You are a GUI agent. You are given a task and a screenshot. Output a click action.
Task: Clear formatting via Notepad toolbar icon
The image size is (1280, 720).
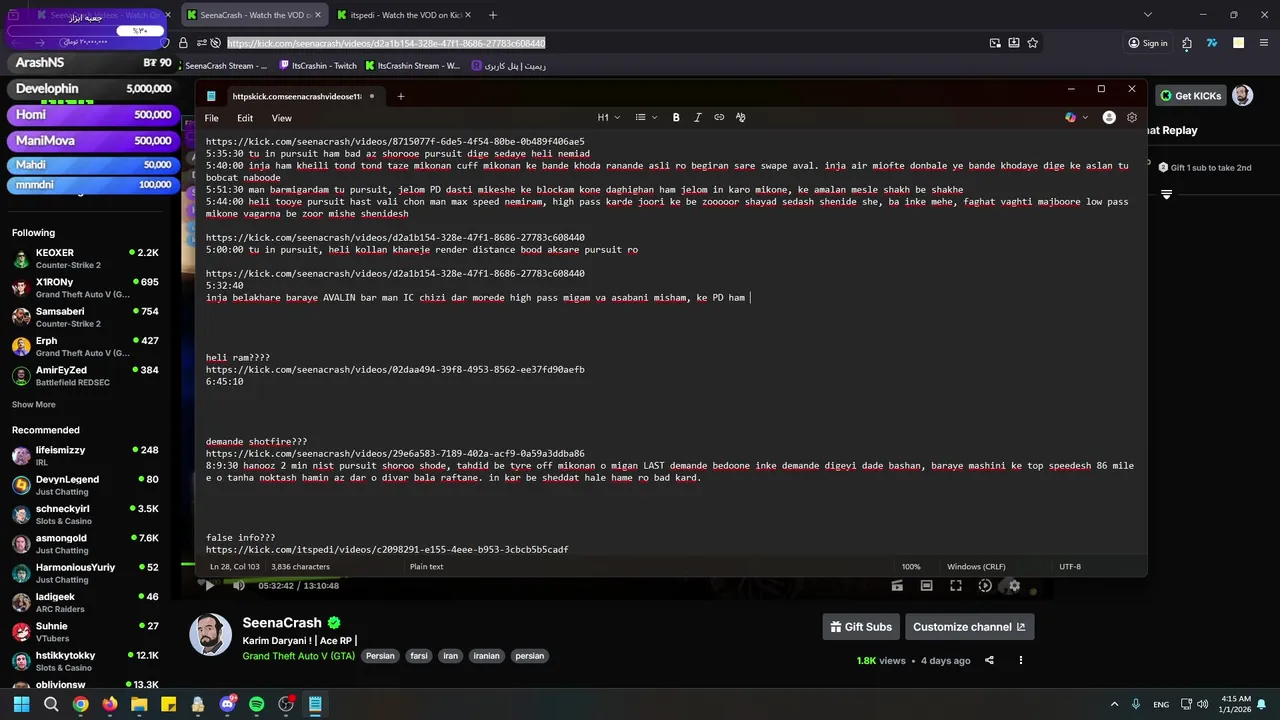(740, 117)
